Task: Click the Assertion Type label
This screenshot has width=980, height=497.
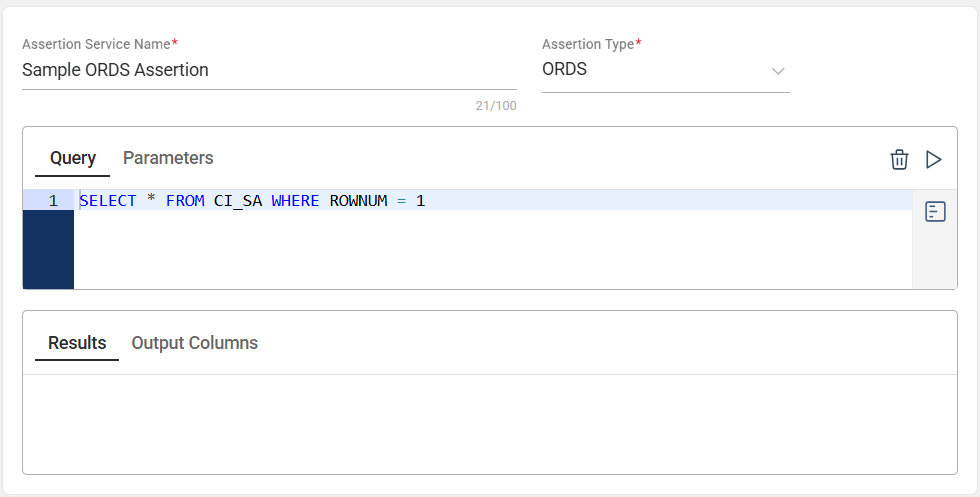Action: (x=588, y=44)
